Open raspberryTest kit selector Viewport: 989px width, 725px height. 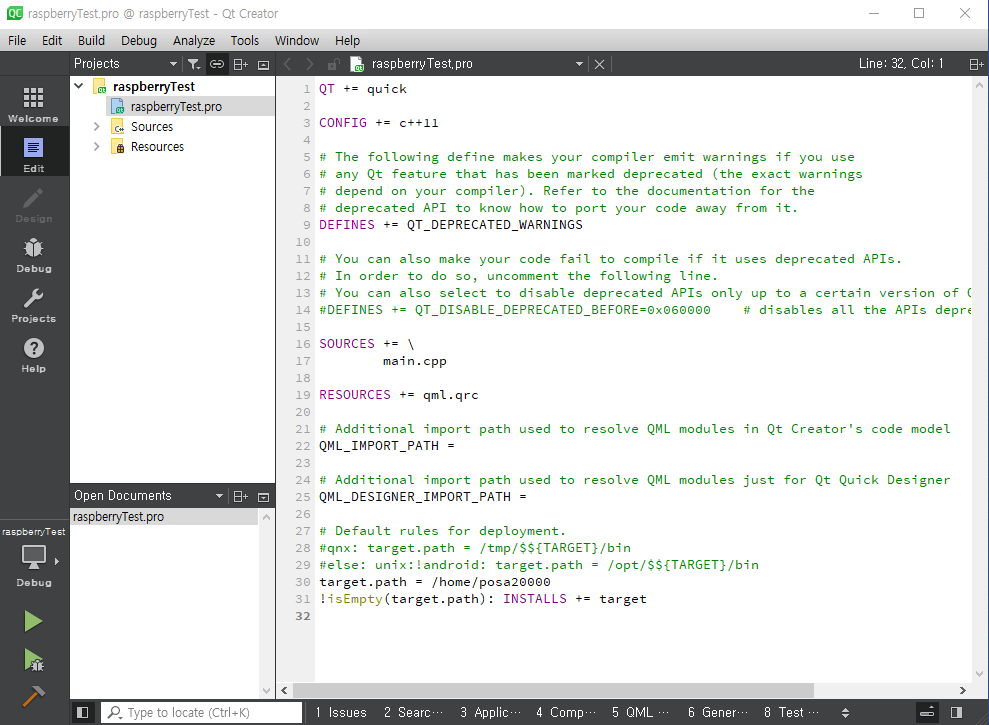(x=33, y=558)
